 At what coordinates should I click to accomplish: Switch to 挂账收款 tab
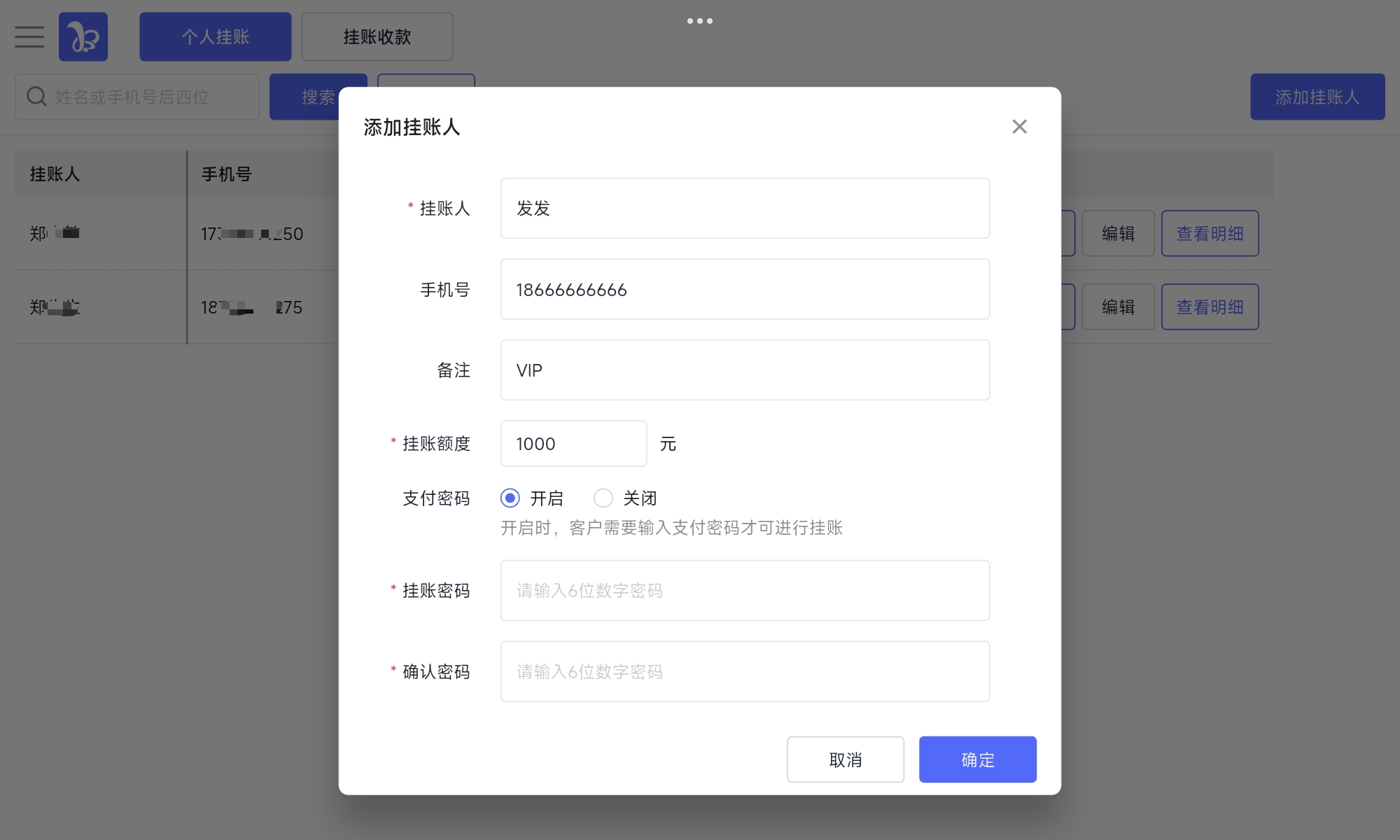[x=377, y=36]
